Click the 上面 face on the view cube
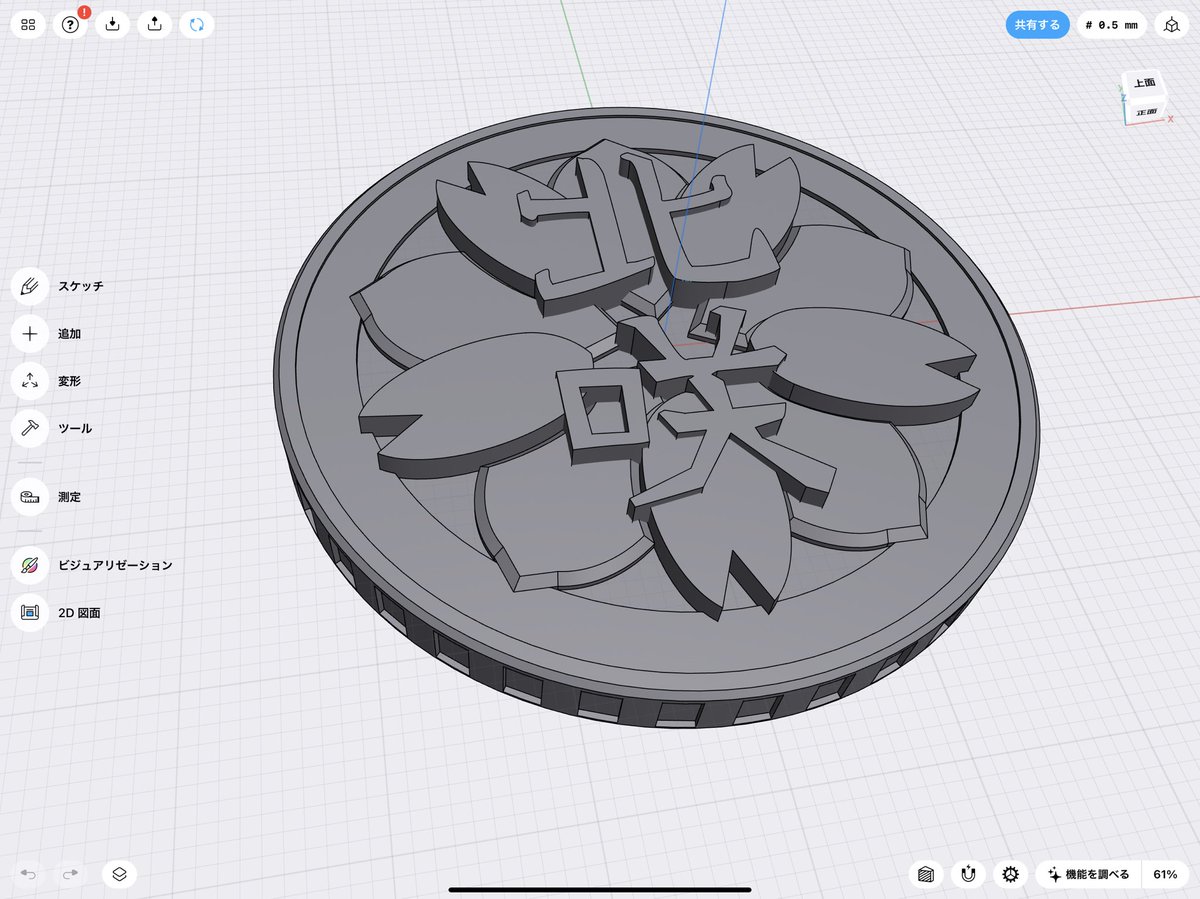 (1146, 81)
